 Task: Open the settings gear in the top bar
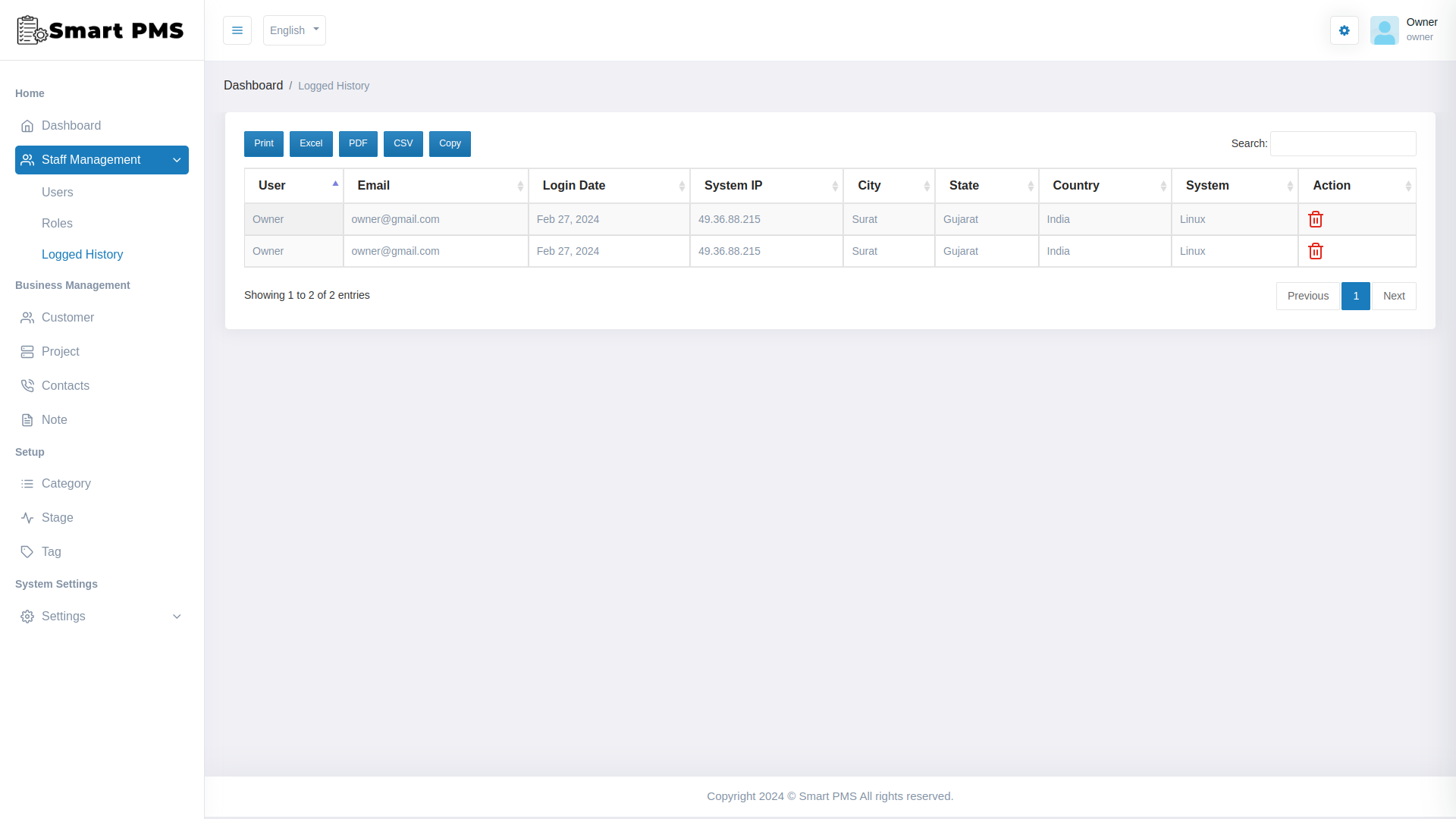1345,30
